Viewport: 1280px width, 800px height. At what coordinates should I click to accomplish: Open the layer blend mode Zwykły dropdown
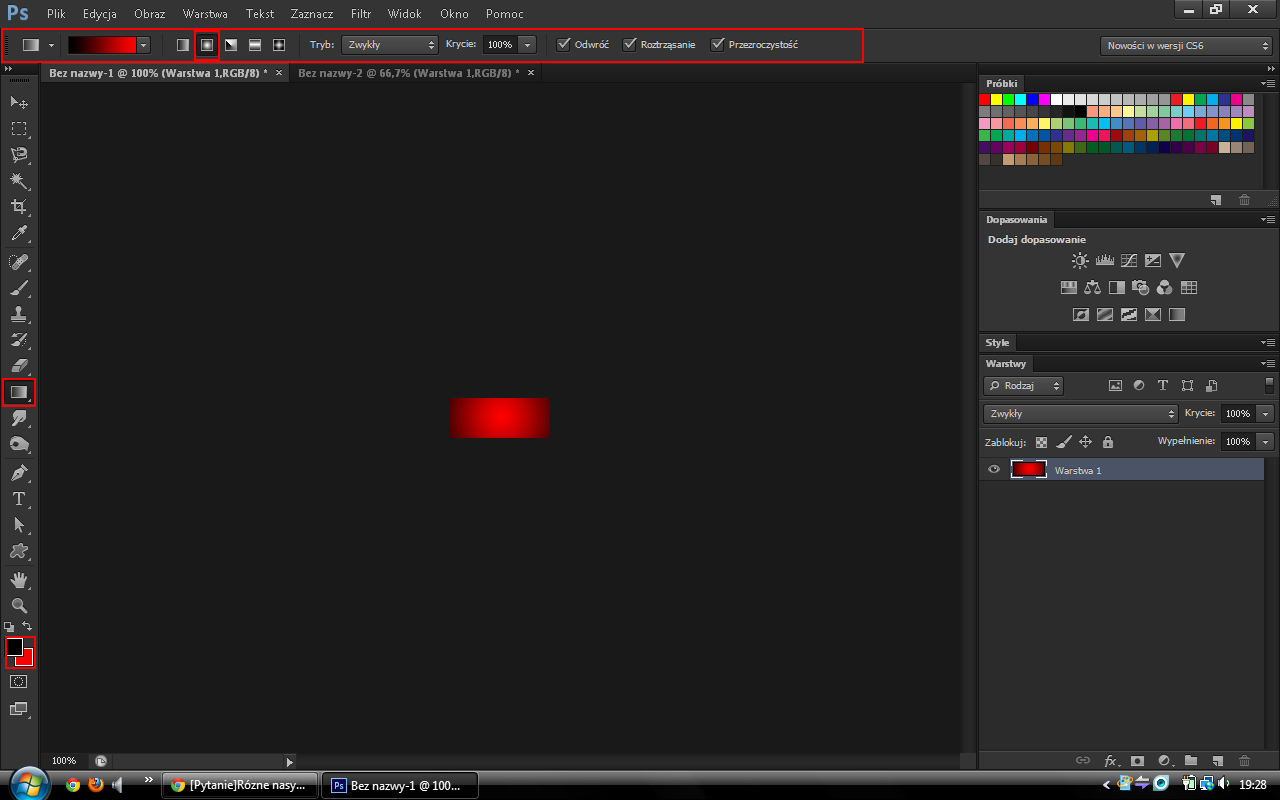(1081, 414)
